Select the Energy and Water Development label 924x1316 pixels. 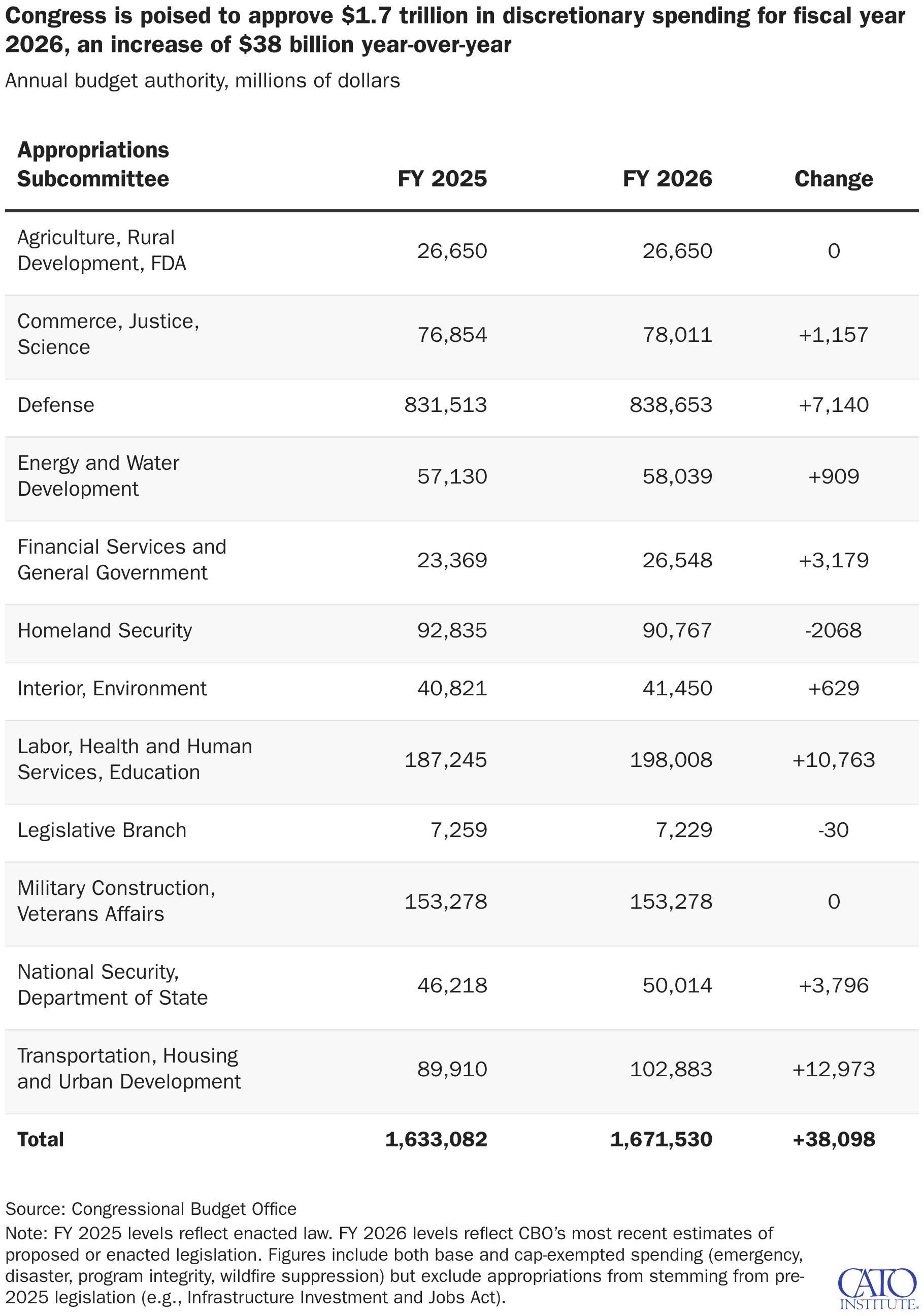[x=98, y=476]
